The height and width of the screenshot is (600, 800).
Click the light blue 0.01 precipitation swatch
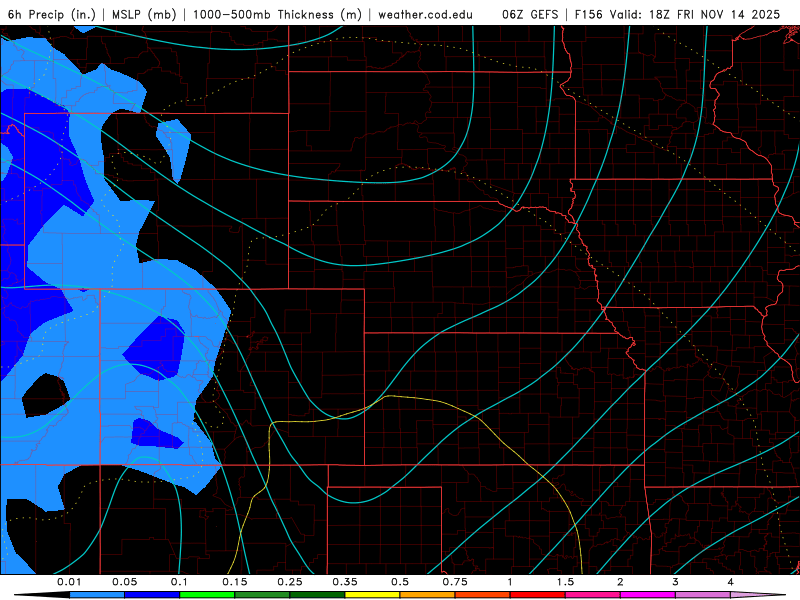coord(97,595)
